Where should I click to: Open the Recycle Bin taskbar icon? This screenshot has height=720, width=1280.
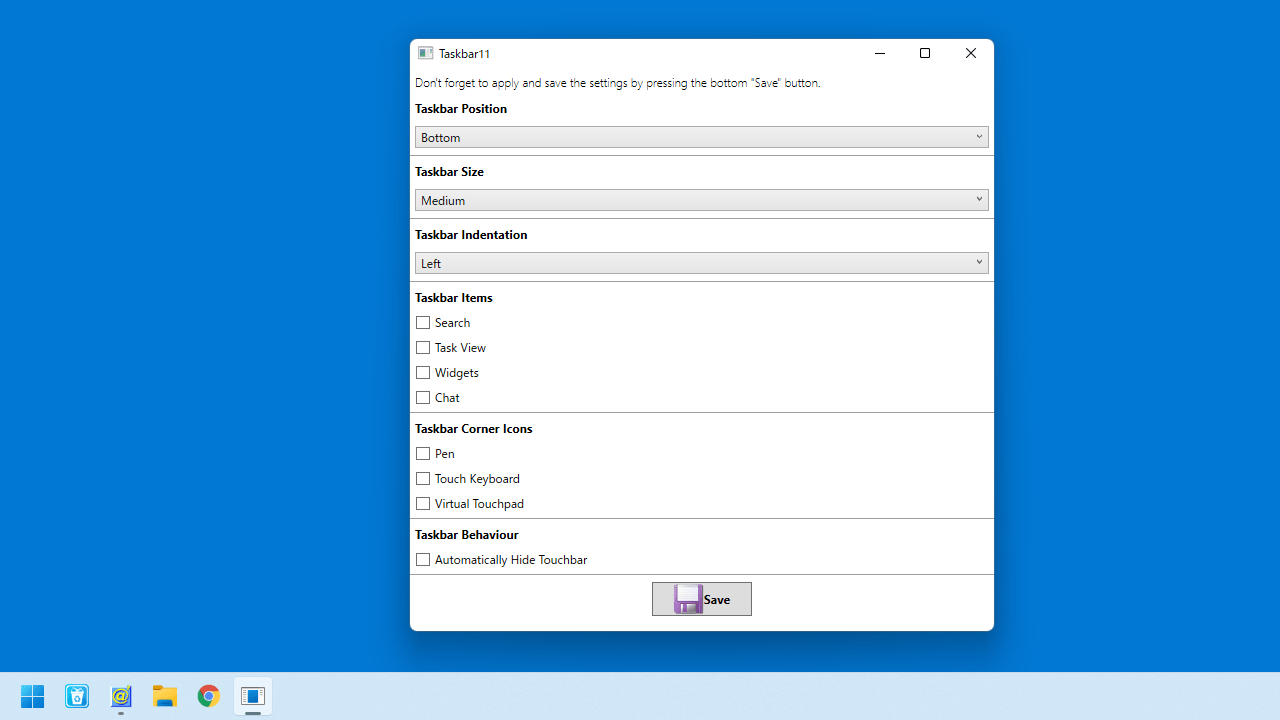pos(77,696)
